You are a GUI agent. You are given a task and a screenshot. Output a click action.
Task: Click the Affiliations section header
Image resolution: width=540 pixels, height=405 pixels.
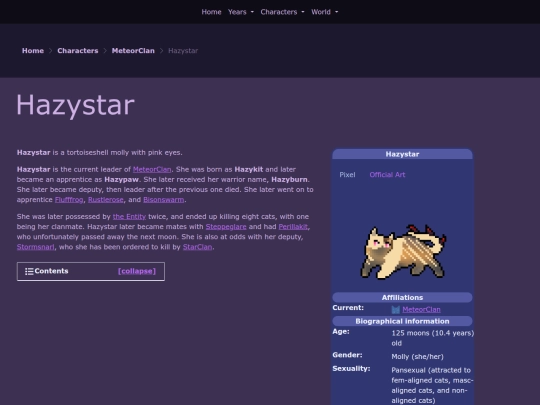click(x=402, y=298)
